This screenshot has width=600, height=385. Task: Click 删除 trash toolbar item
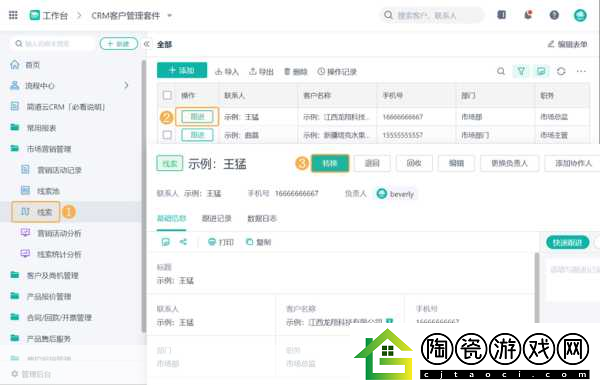click(296, 72)
